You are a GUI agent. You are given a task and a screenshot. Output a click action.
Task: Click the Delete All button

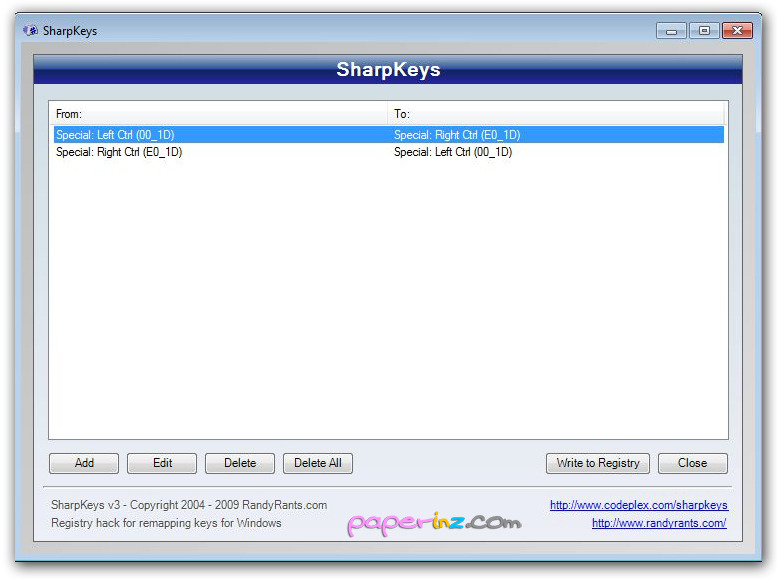click(318, 463)
